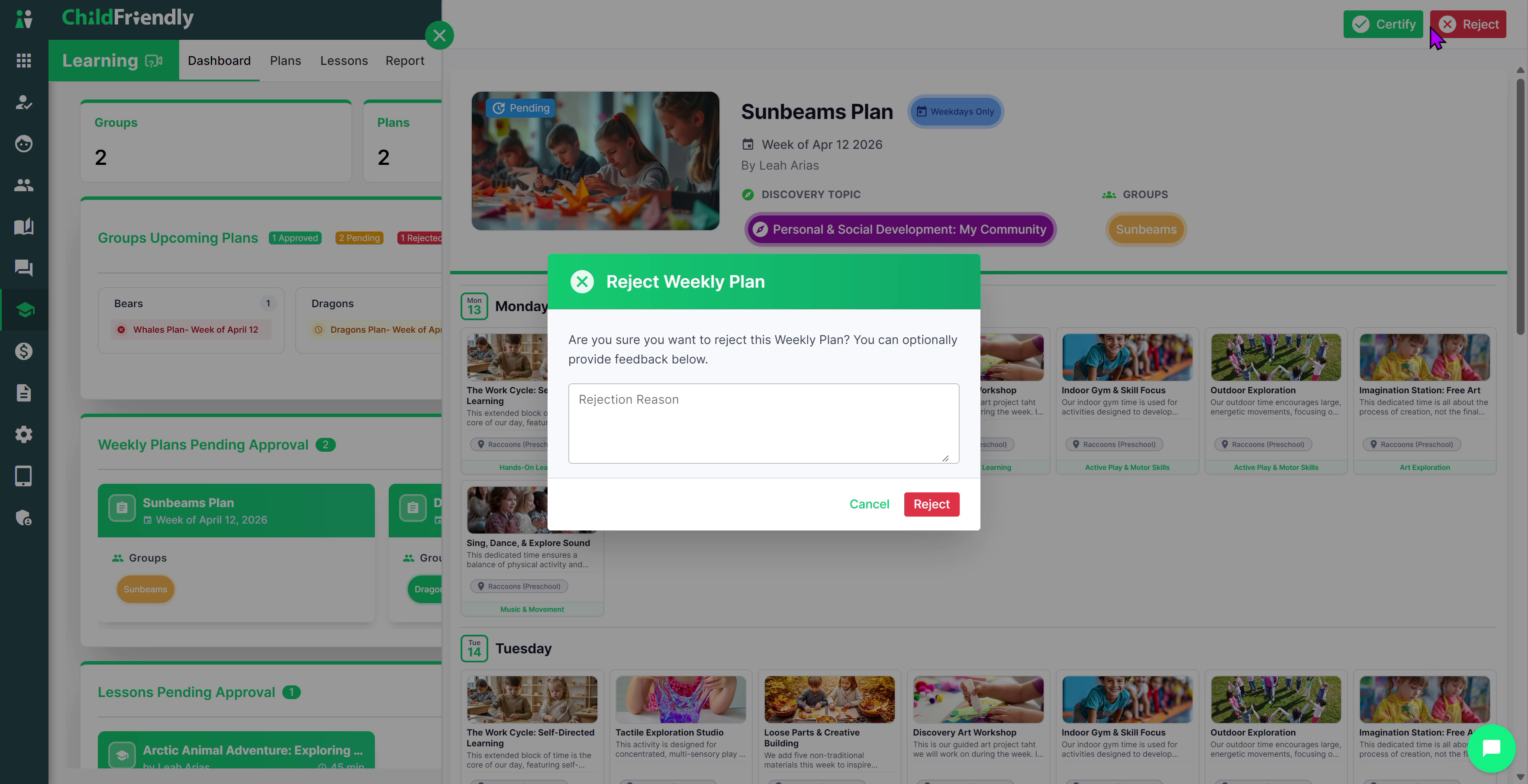Open the tablet device sidebar icon
Viewport: 1528px width, 784px height.
[x=24, y=476]
